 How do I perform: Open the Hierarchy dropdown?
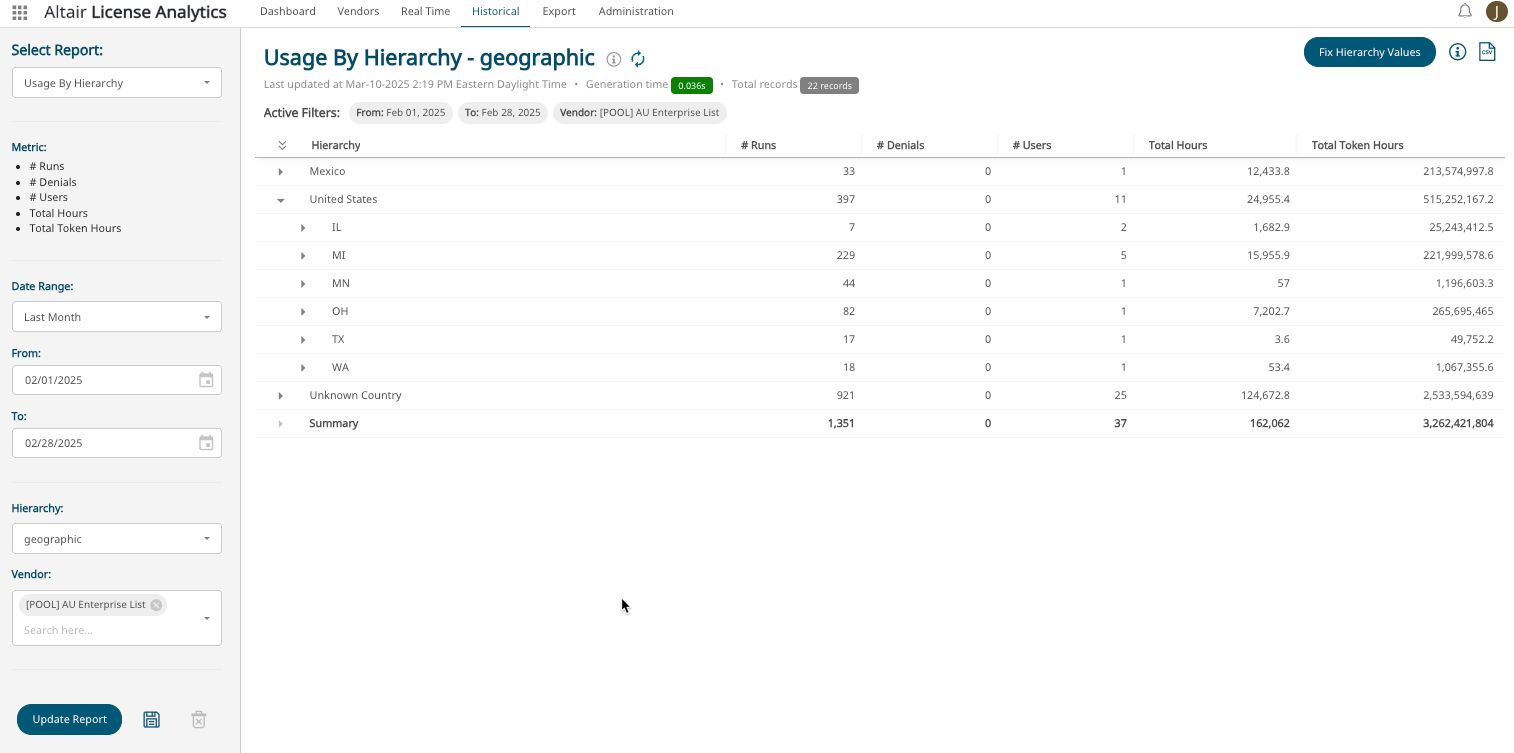click(x=117, y=539)
